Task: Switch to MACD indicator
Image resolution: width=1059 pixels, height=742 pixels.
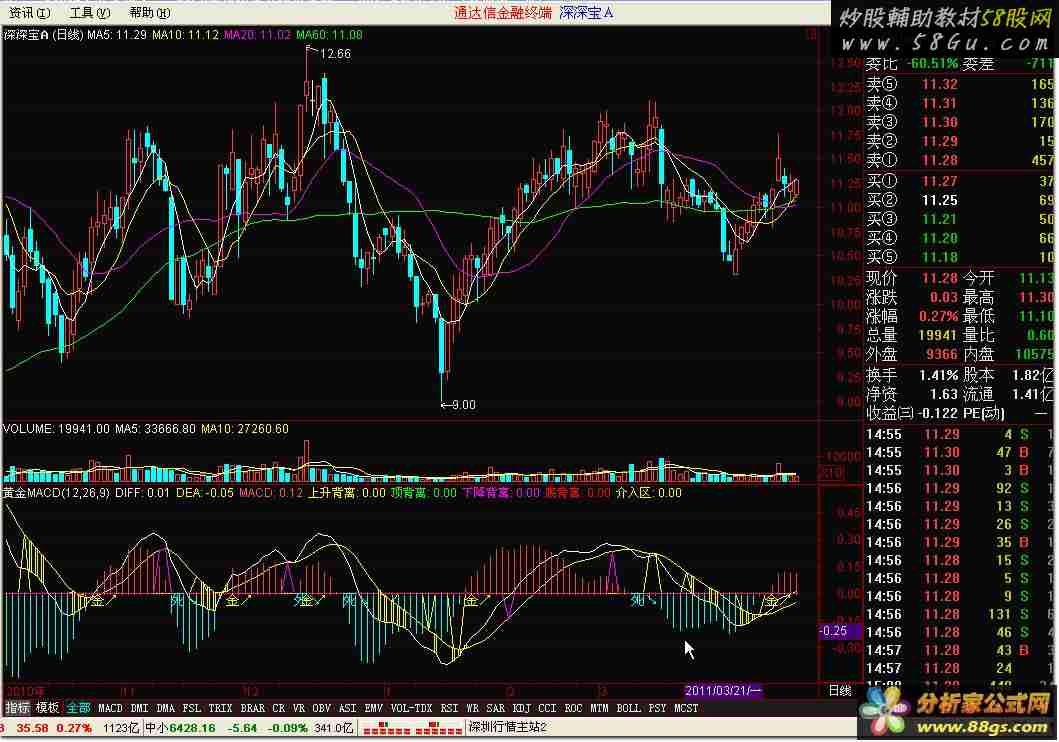Action: (x=110, y=708)
